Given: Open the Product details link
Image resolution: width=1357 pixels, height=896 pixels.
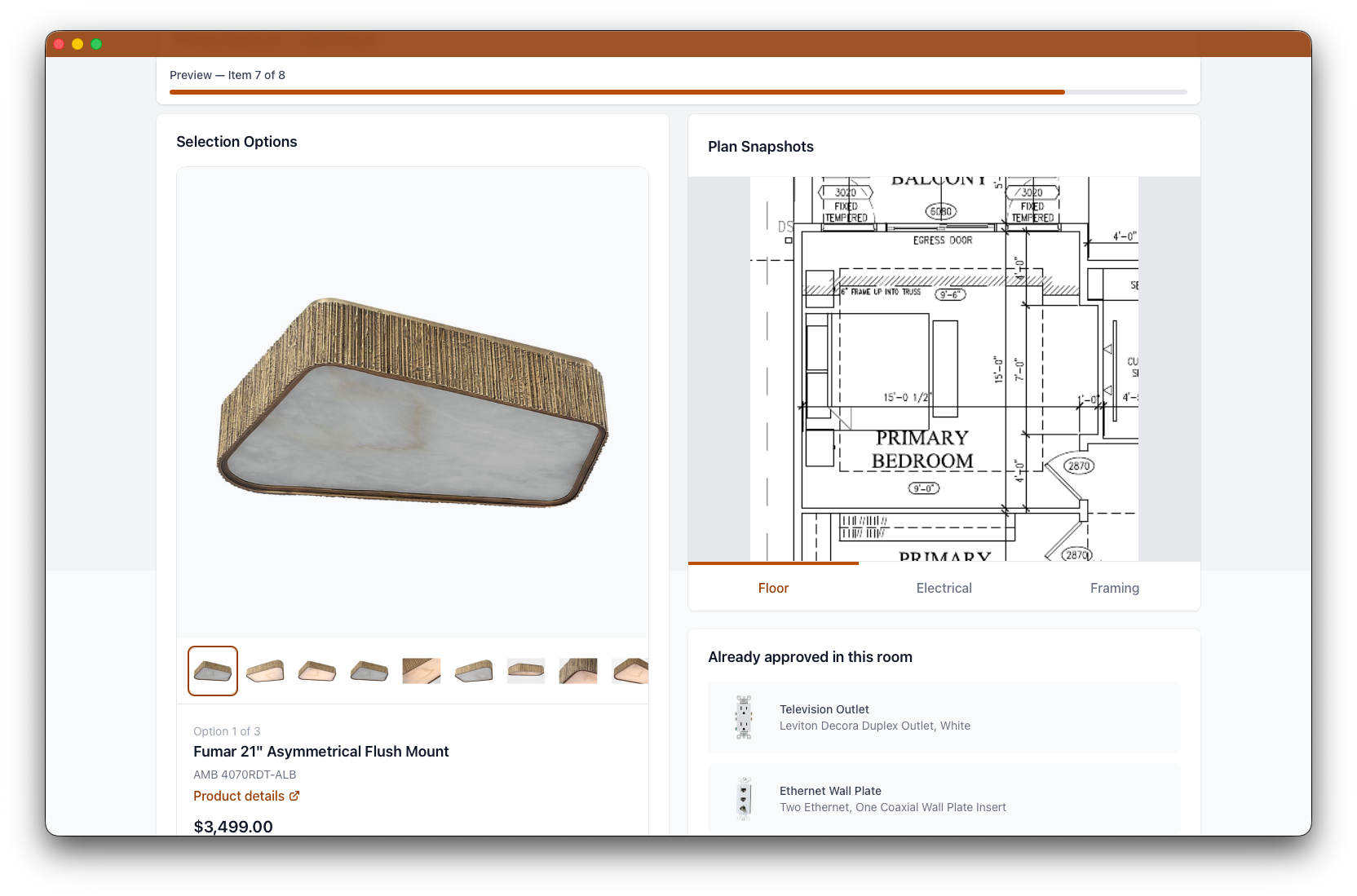Looking at the screenshot, I should coord(239,796).
